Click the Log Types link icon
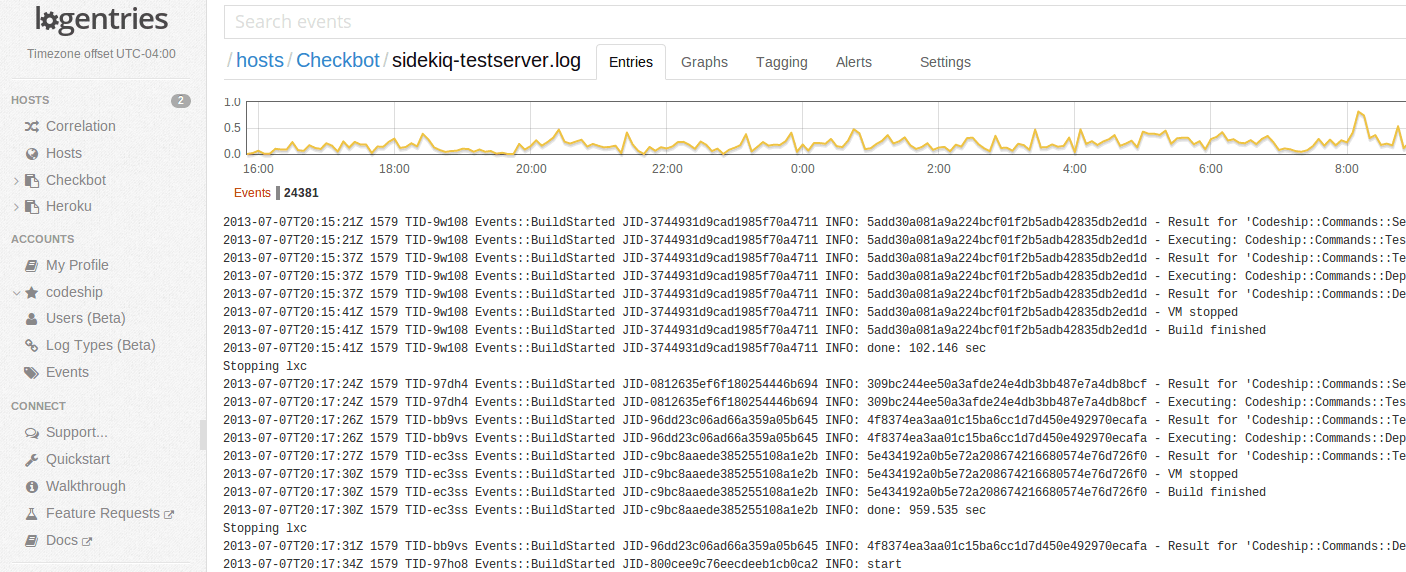 [x=32, y=345]
